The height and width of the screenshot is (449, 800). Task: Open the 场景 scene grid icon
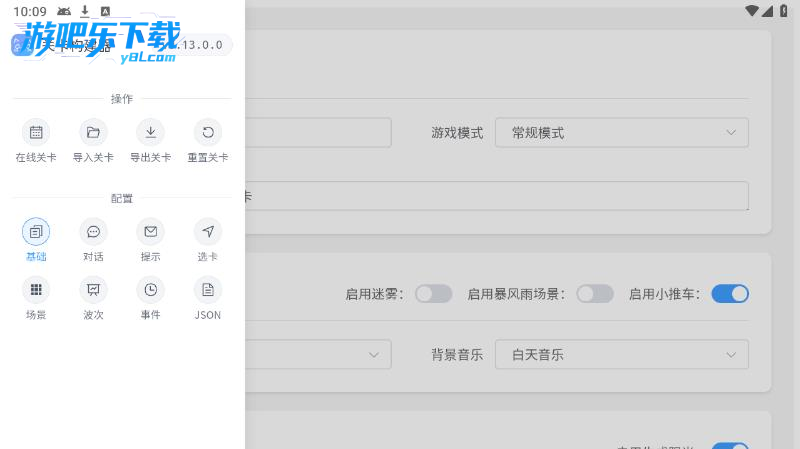pyautogui.click(x=36, y=290)
